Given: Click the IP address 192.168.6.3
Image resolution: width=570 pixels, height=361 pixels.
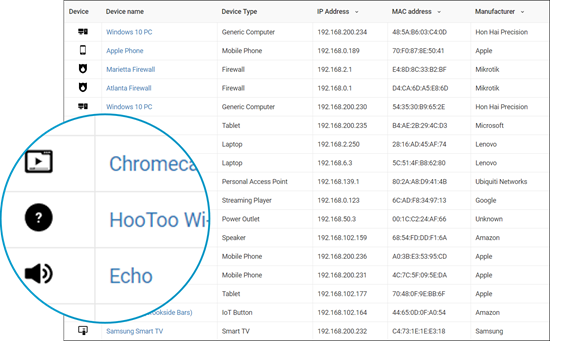Looking at the screenshot, I should coord(335,163).
